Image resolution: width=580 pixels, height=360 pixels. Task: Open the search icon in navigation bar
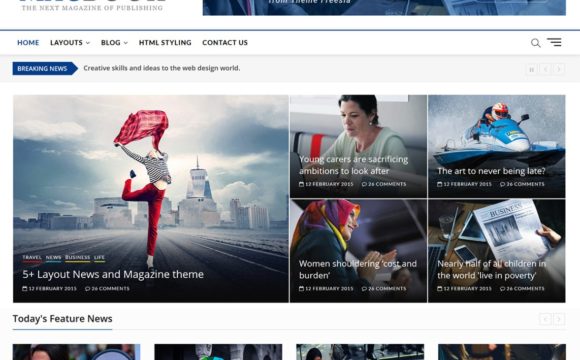click(536, 43)
